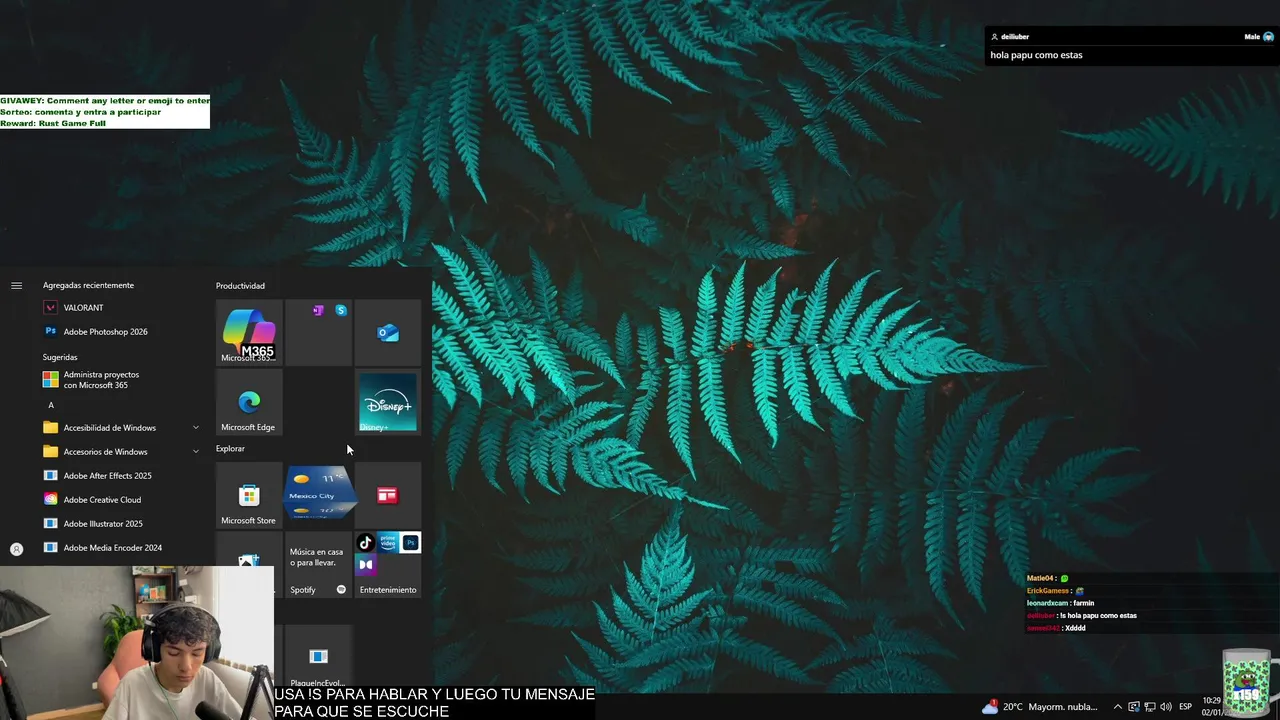Viewport: 1280px width, 720px height.
Task: Expand the Accesorios de Windows folder
Action: 120,452
